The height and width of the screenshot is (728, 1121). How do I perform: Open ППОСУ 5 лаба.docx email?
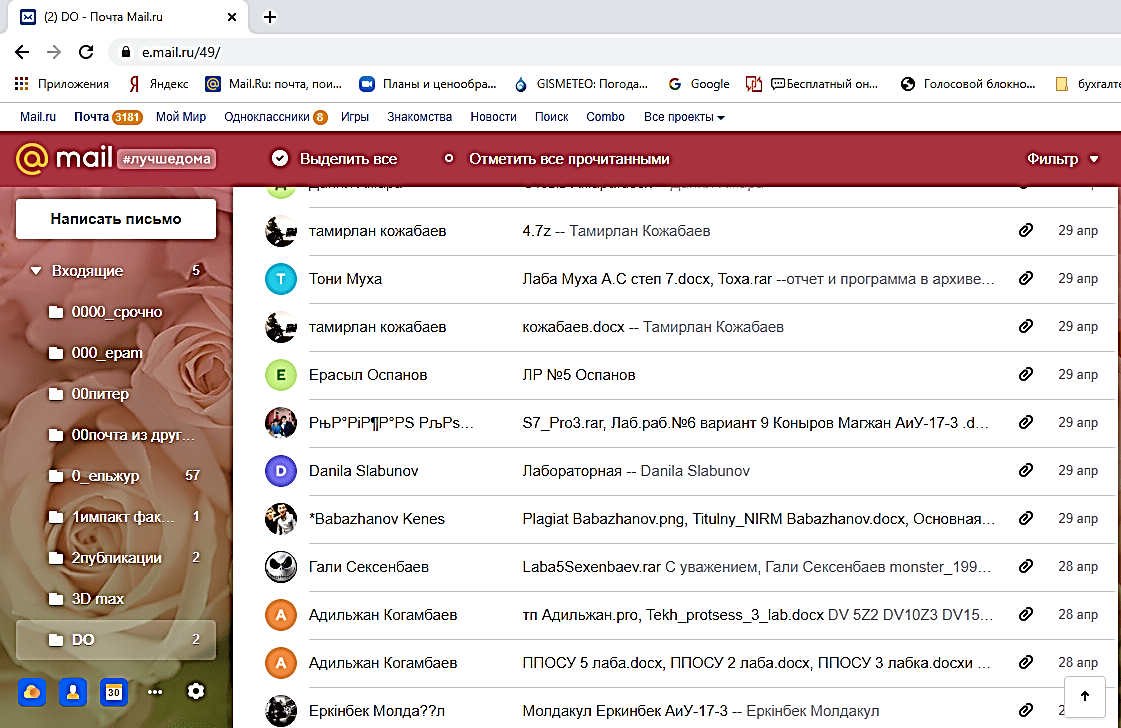pos(676,663)
